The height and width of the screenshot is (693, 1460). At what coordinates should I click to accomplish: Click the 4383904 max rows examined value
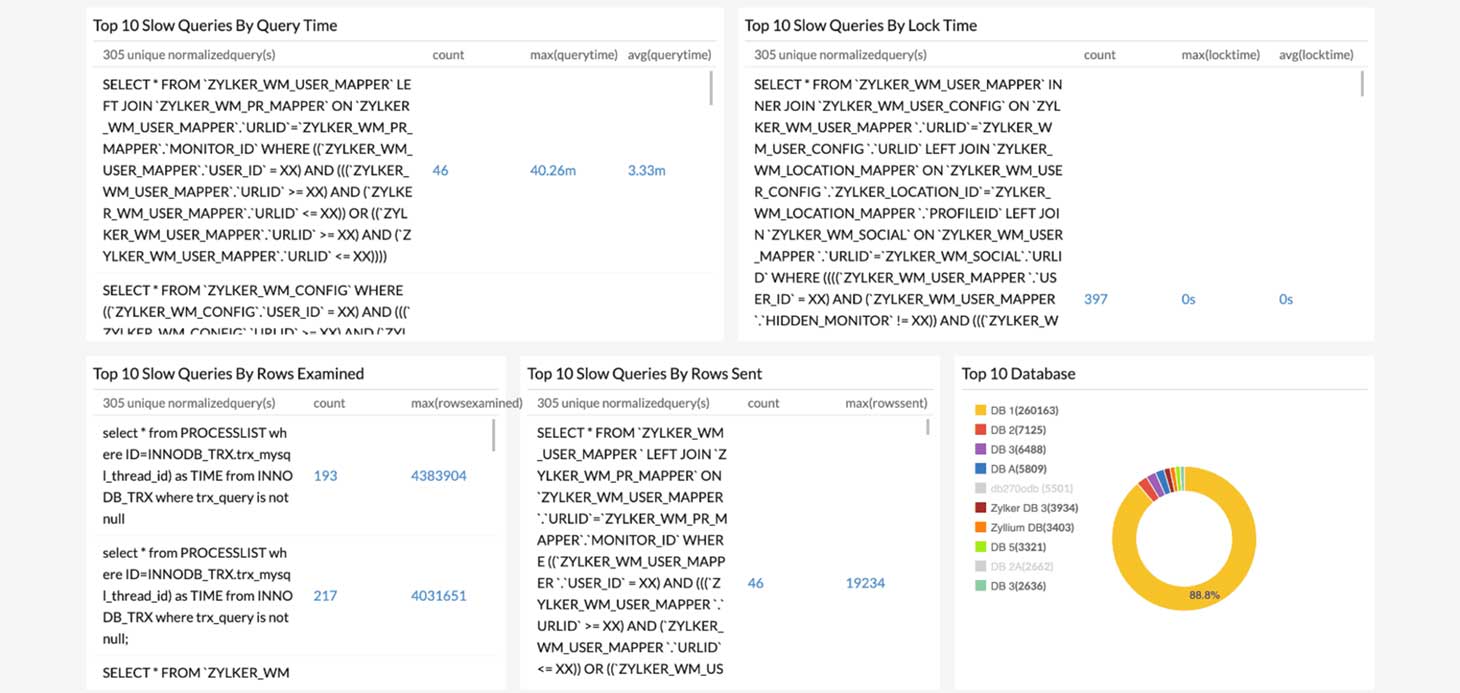[x=437, y=475]
